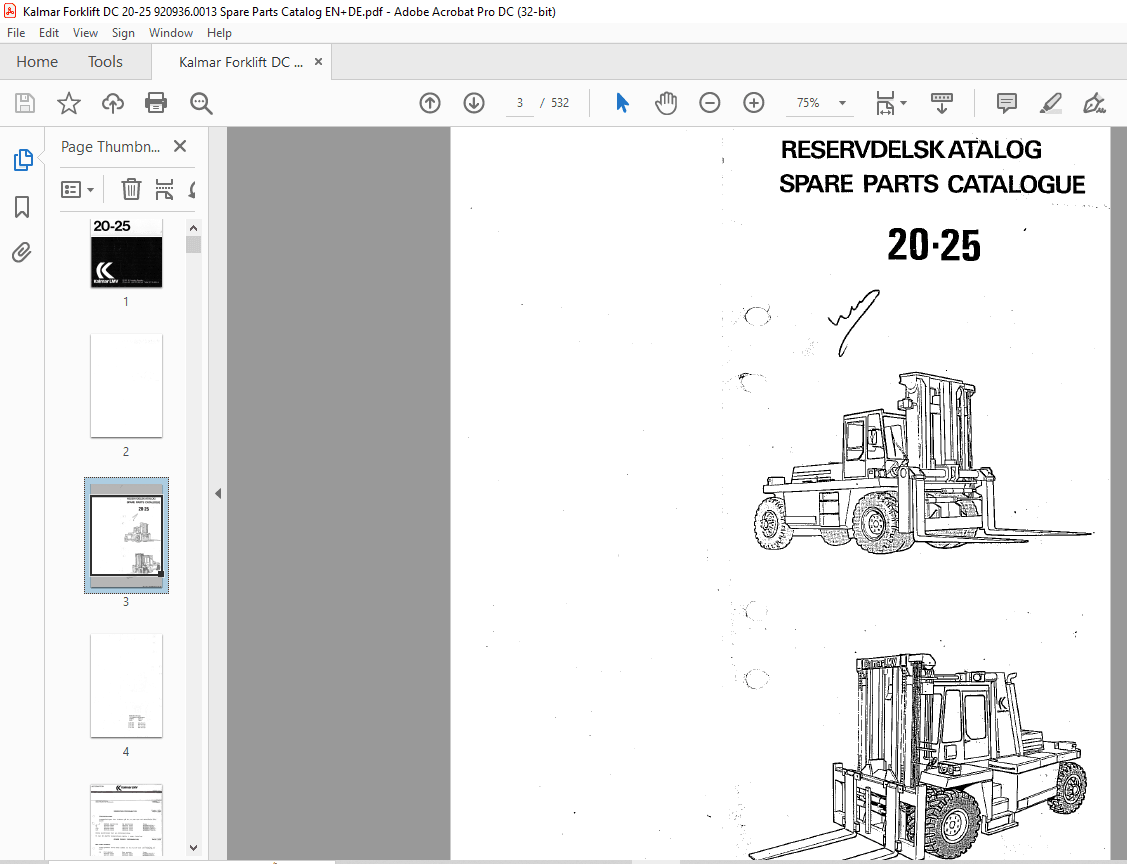Open Fill & Sign tool
This screenshot has width=1127, height=864.
point(1094,102)
